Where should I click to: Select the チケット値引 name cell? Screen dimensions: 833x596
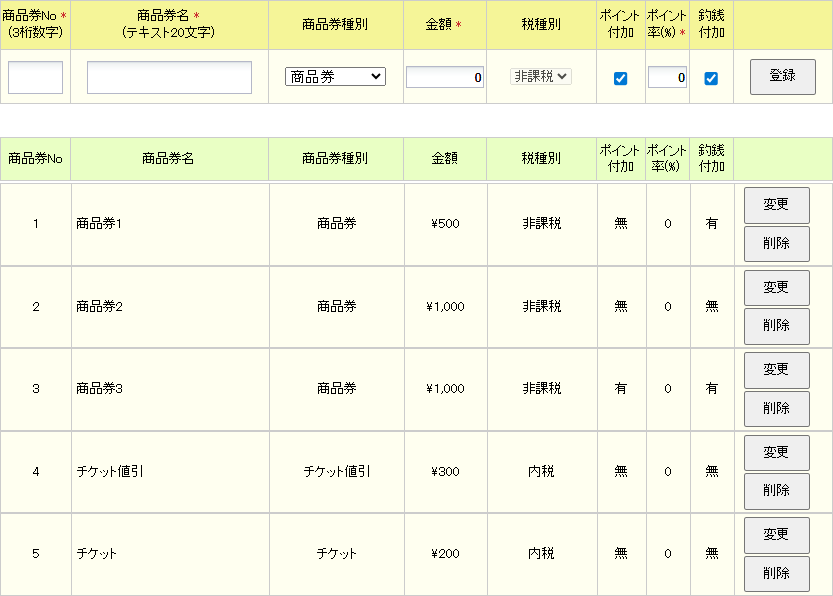(x=170, y=472)
